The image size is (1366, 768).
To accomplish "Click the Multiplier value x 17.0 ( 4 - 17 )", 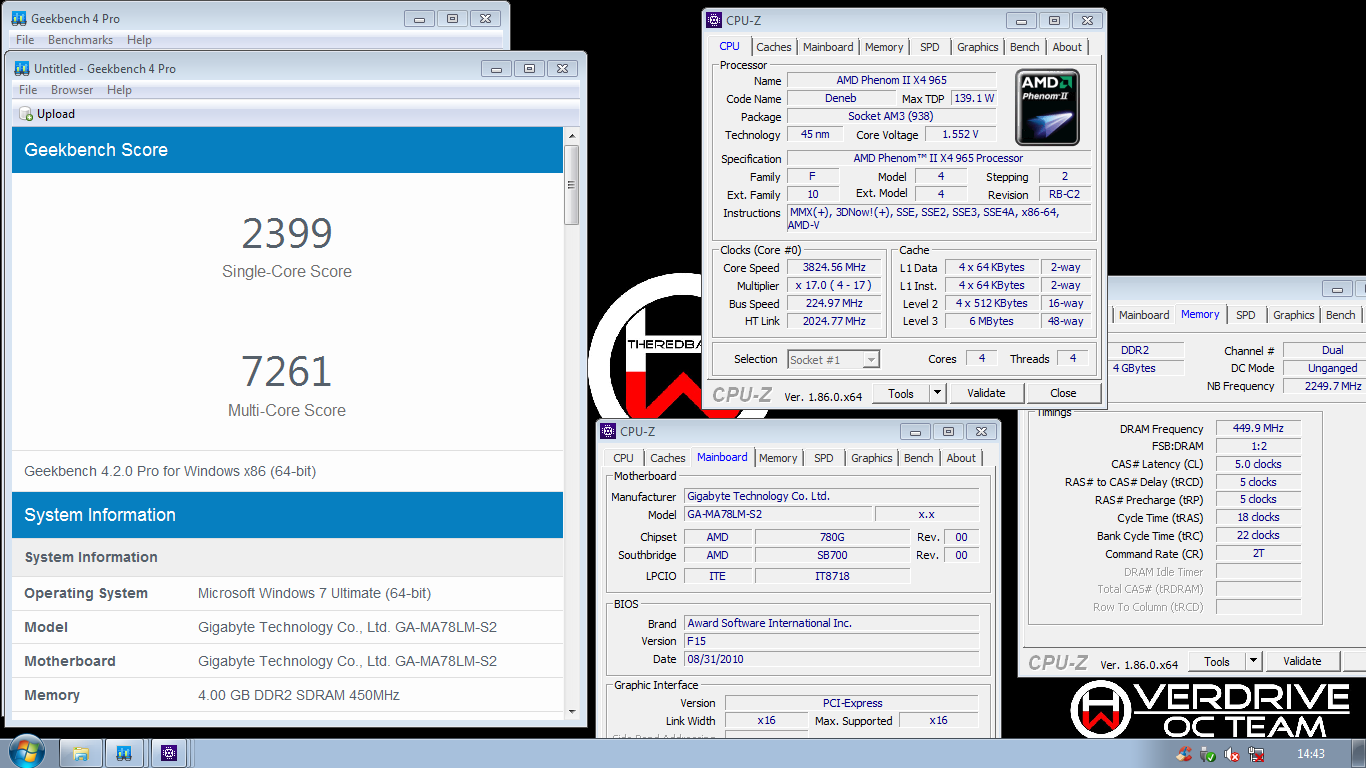I will tap(834, 286).
